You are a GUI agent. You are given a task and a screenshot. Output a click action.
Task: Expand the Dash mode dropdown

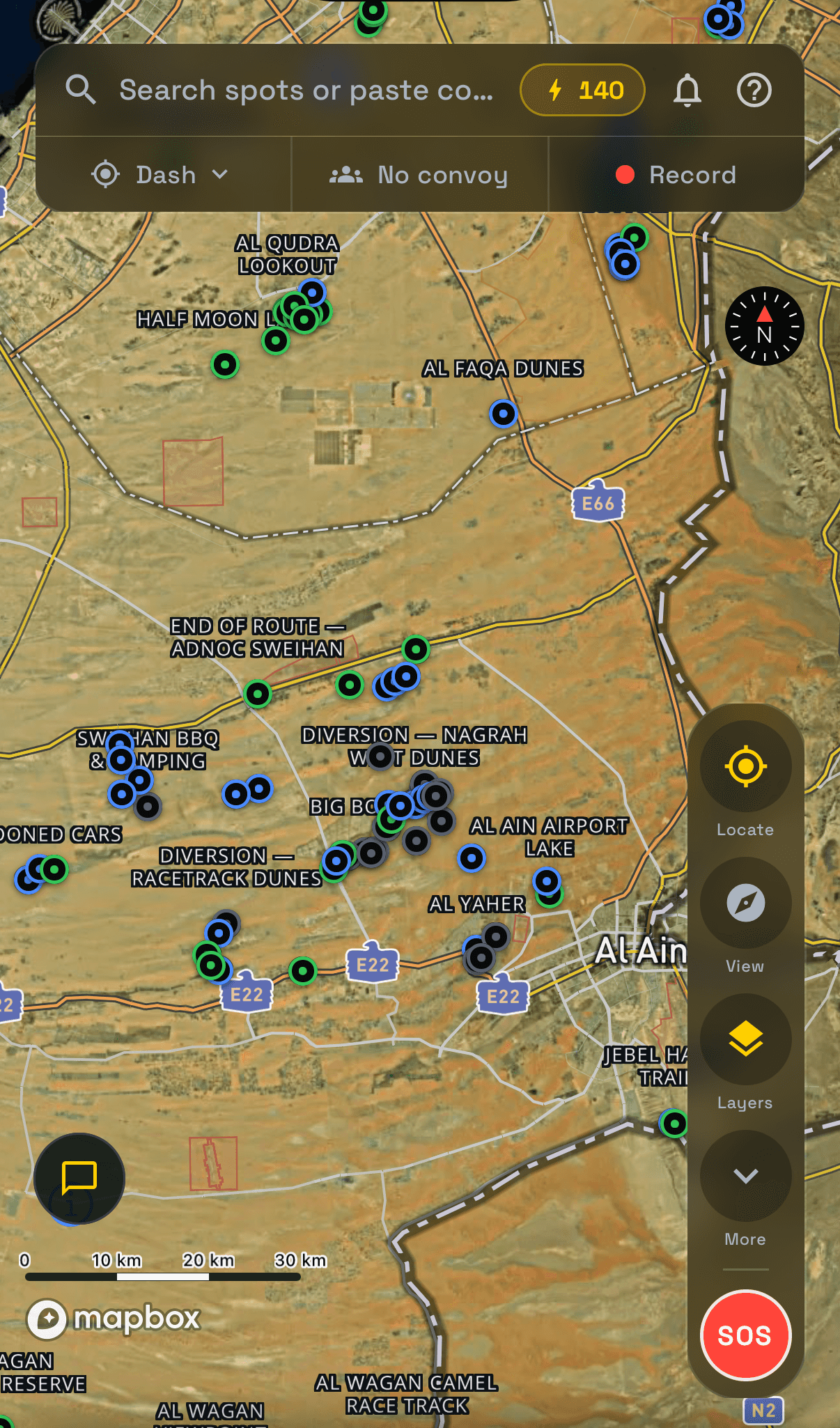point(162,174)
